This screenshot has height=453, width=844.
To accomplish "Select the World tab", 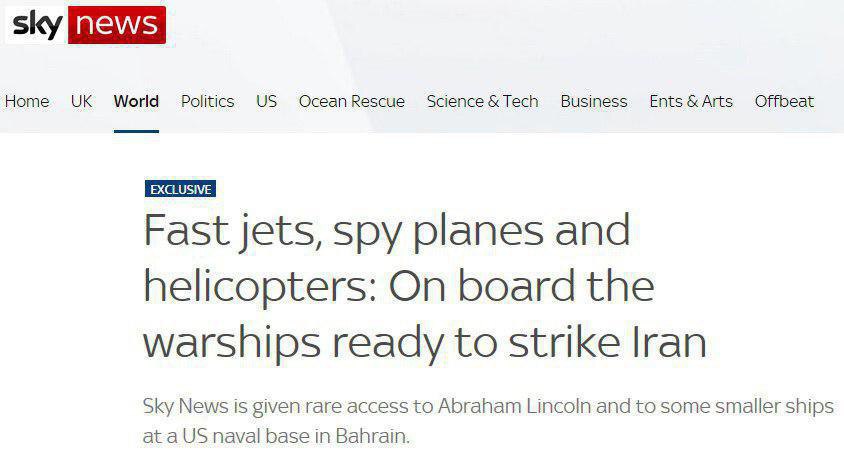I will point(136,101).
